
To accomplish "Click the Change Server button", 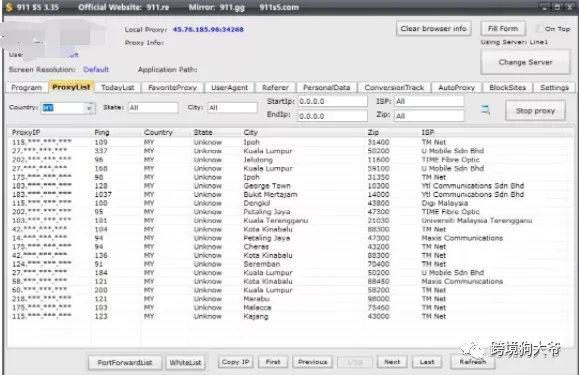I will 525,62.
